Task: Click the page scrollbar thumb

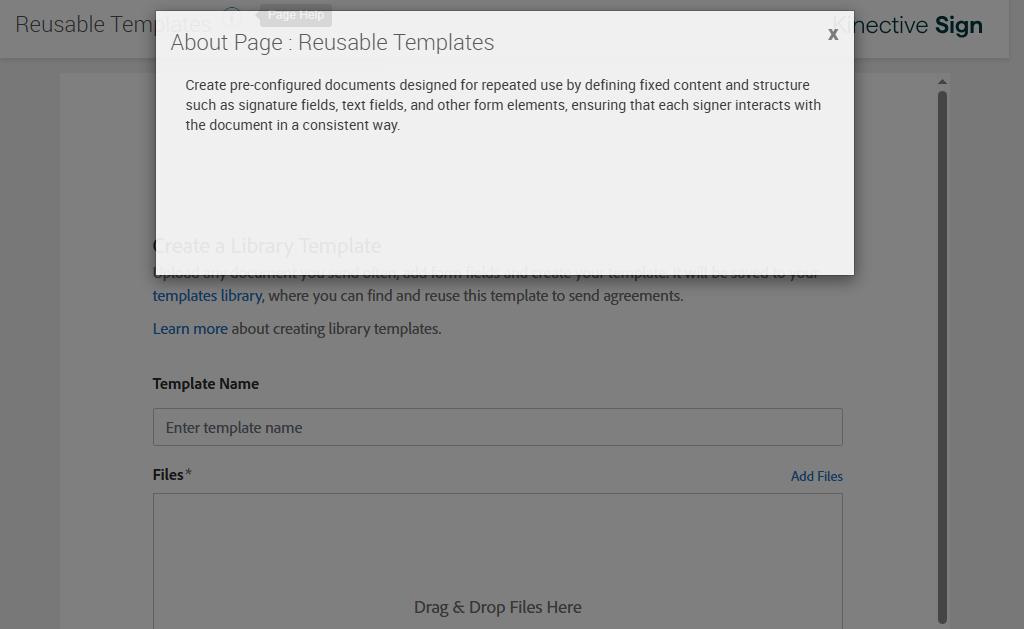Action: click(942, 350)
